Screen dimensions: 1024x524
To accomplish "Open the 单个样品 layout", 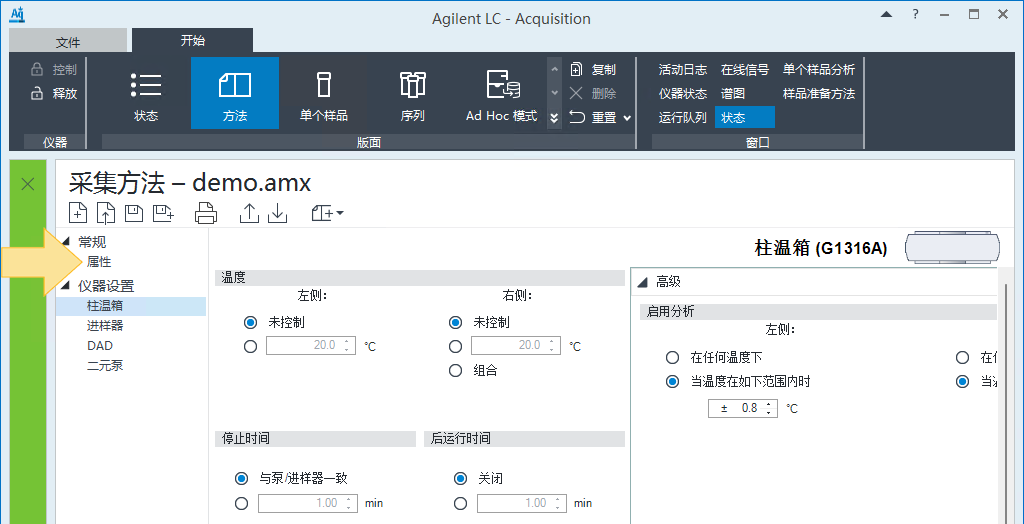I will click(324, 93).
